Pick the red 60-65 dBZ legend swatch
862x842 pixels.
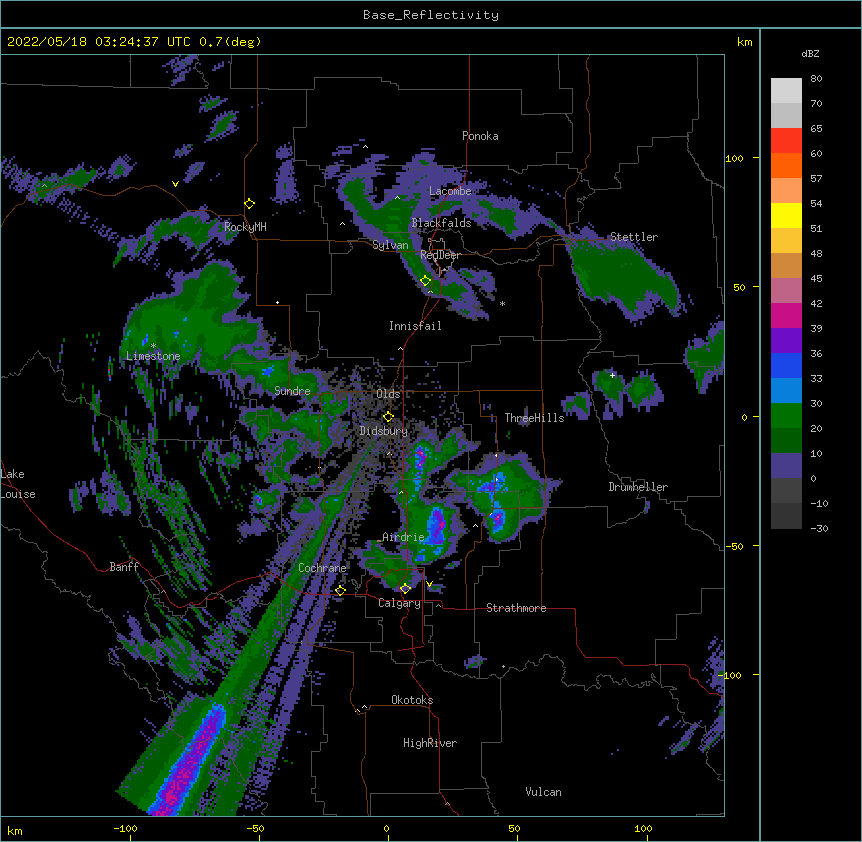(x=786, y=141)
